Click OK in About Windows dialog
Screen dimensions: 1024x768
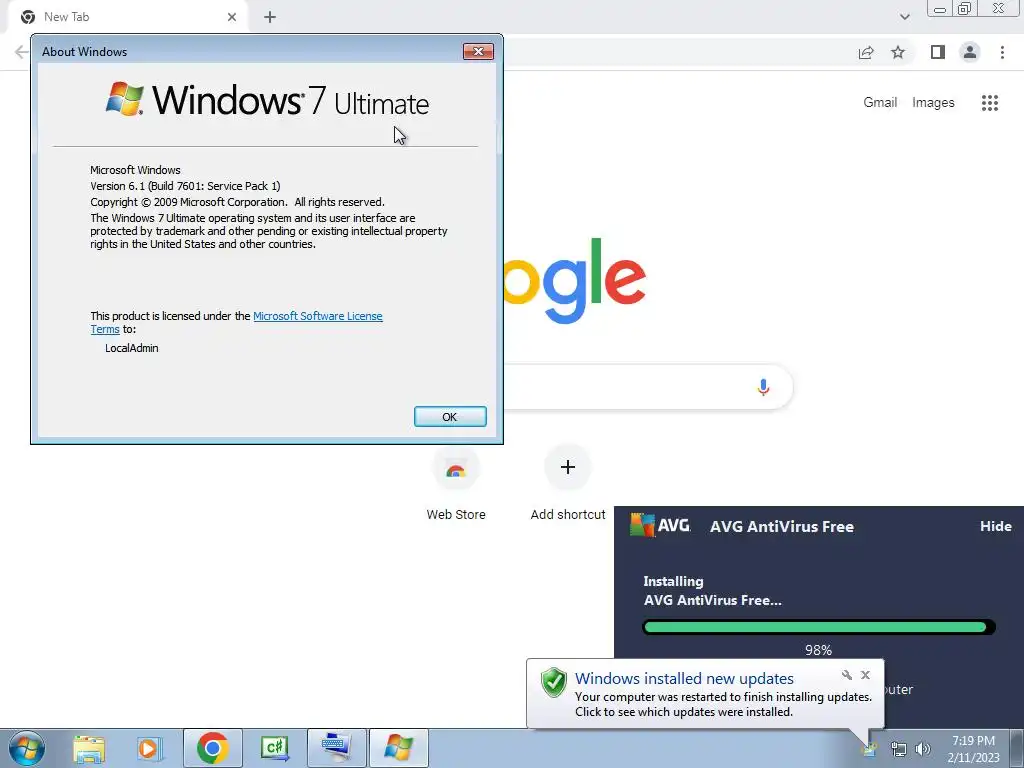450,417
